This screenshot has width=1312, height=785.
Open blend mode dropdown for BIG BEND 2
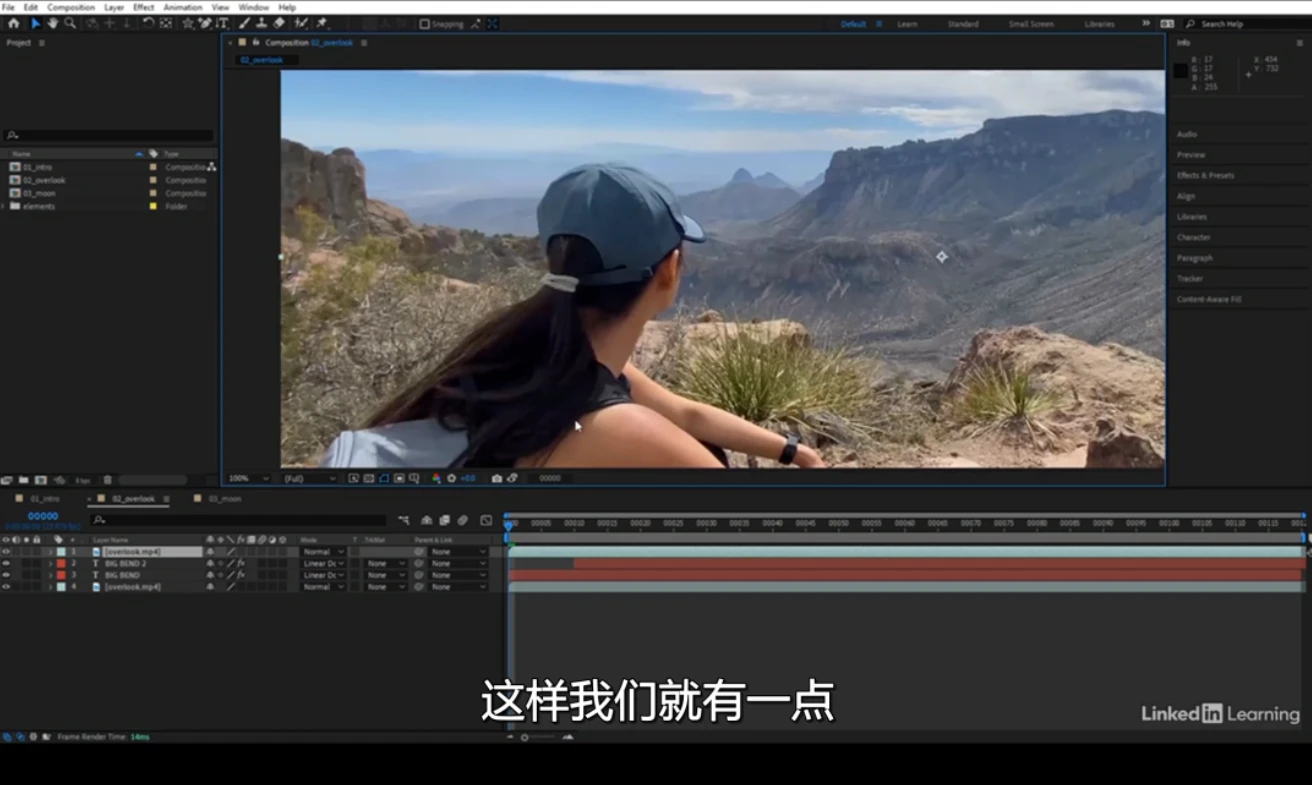pos(324,564)
